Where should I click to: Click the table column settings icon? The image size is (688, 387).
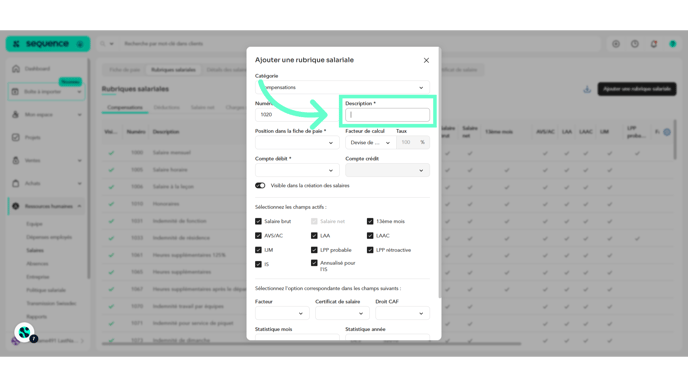click(667, 132)
